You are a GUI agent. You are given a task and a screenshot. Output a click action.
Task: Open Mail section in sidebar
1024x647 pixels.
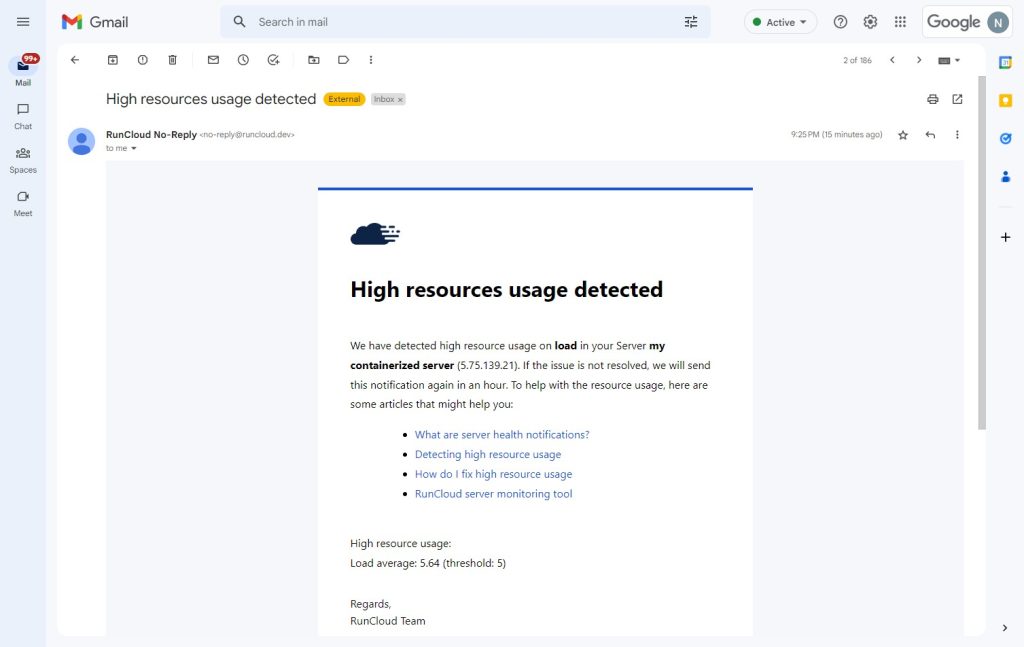click(x=23, y=71)
